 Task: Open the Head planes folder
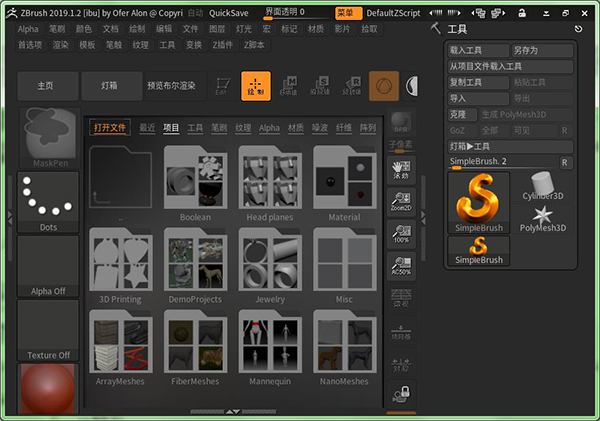(270, 184)
